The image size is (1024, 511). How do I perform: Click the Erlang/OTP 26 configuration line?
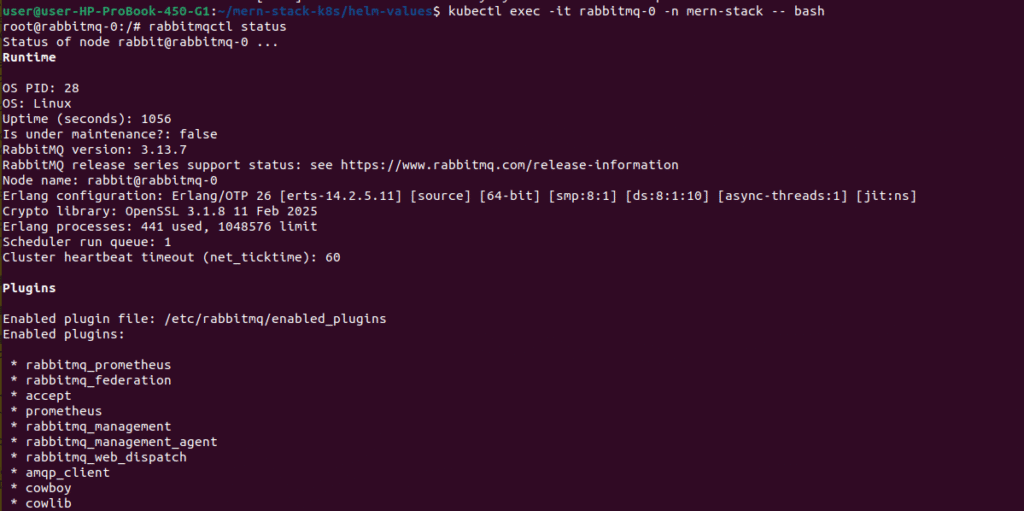459,196
